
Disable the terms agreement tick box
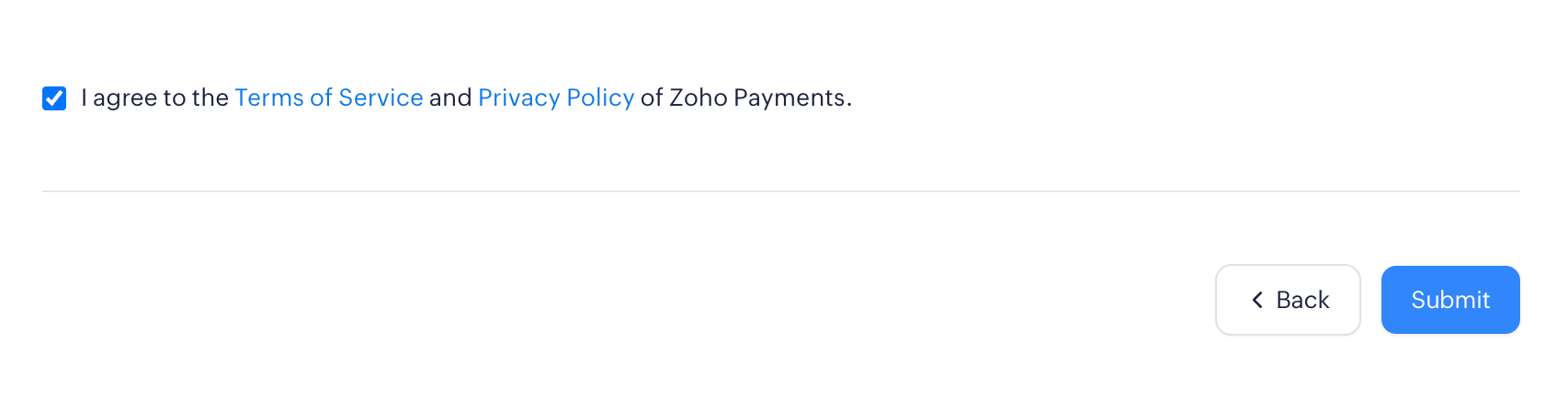click(54, 98)
